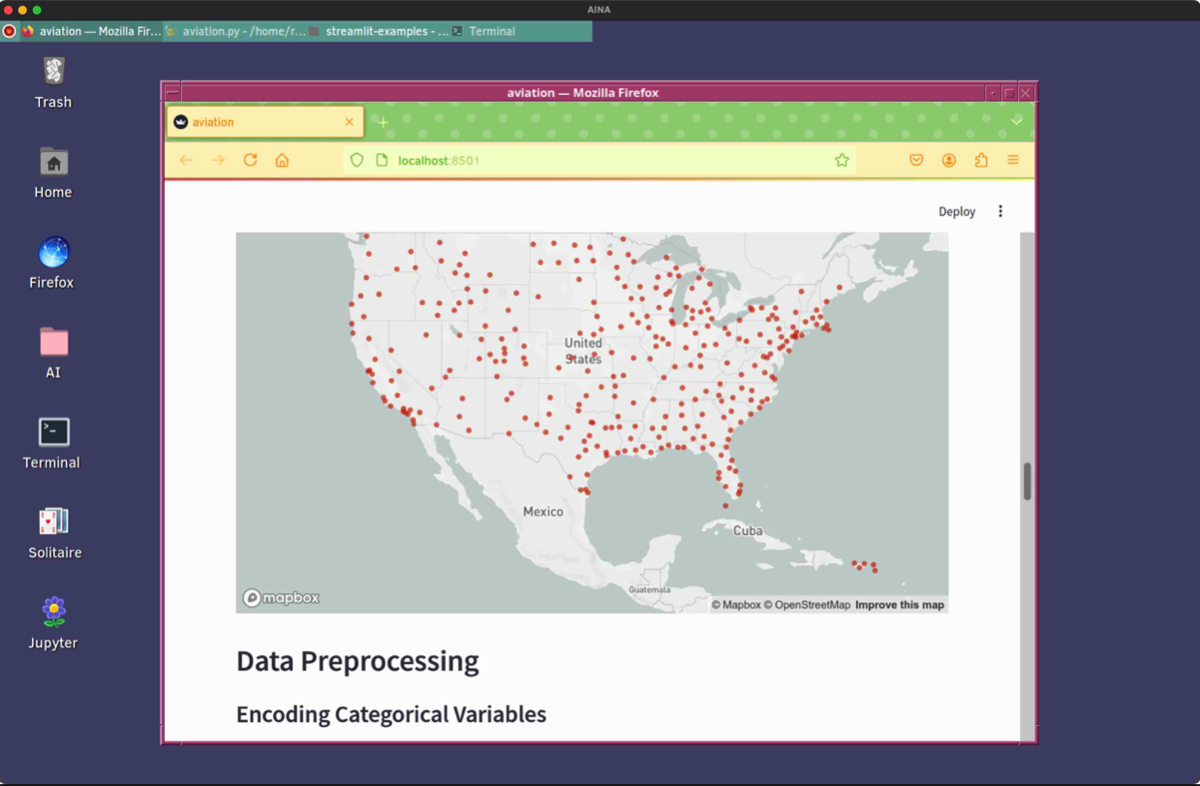Click the page's vertical scrollbar thumb
Image resolution: width=1200 pixels, height=786 pixels.
tap(1027, 482)
